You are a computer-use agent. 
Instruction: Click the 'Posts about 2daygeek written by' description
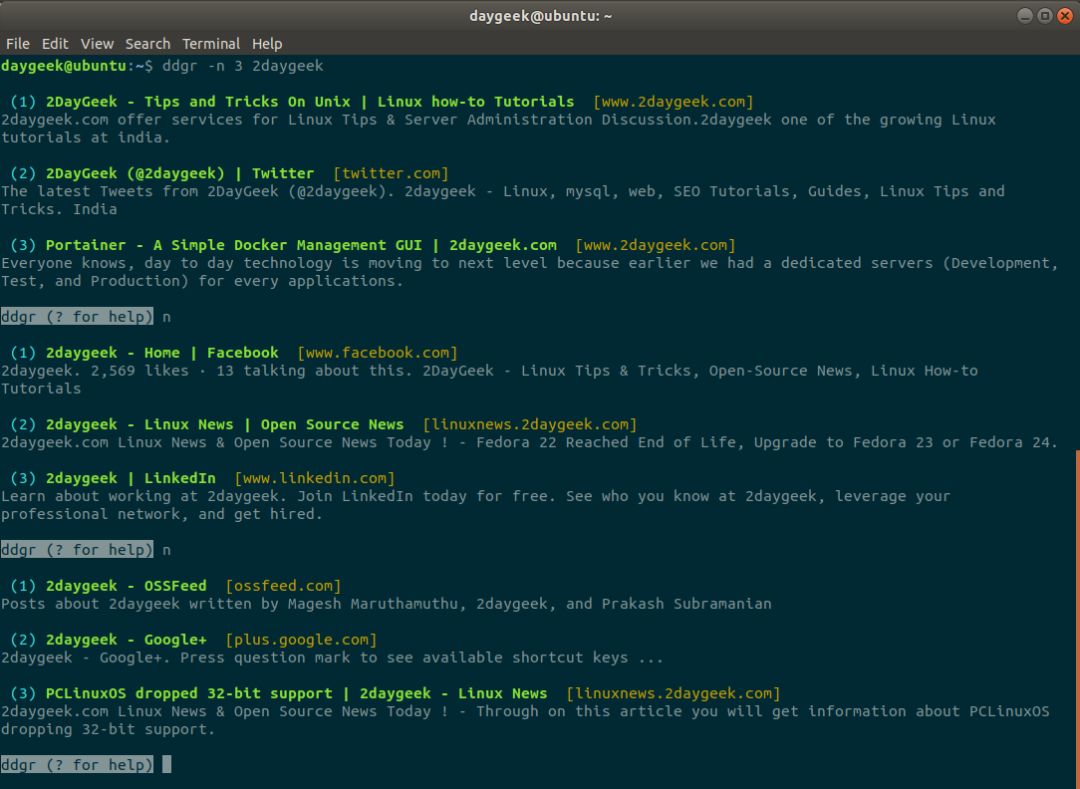[386, 604]
